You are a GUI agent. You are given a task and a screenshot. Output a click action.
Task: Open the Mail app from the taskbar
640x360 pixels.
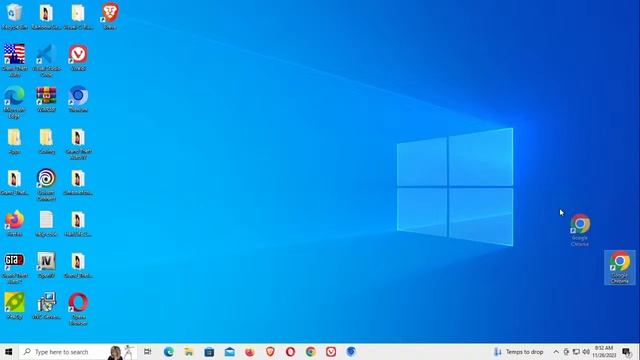point(229,351)
